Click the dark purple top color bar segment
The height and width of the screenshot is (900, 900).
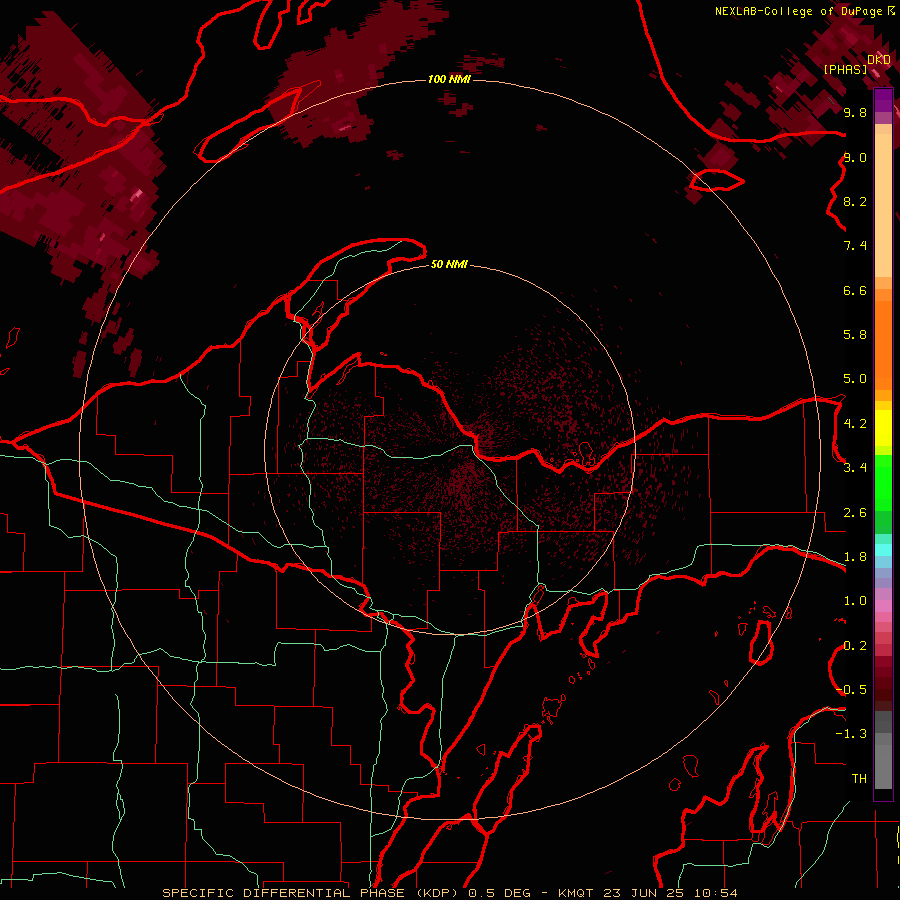pyautogui.click(x=883, y=100)
